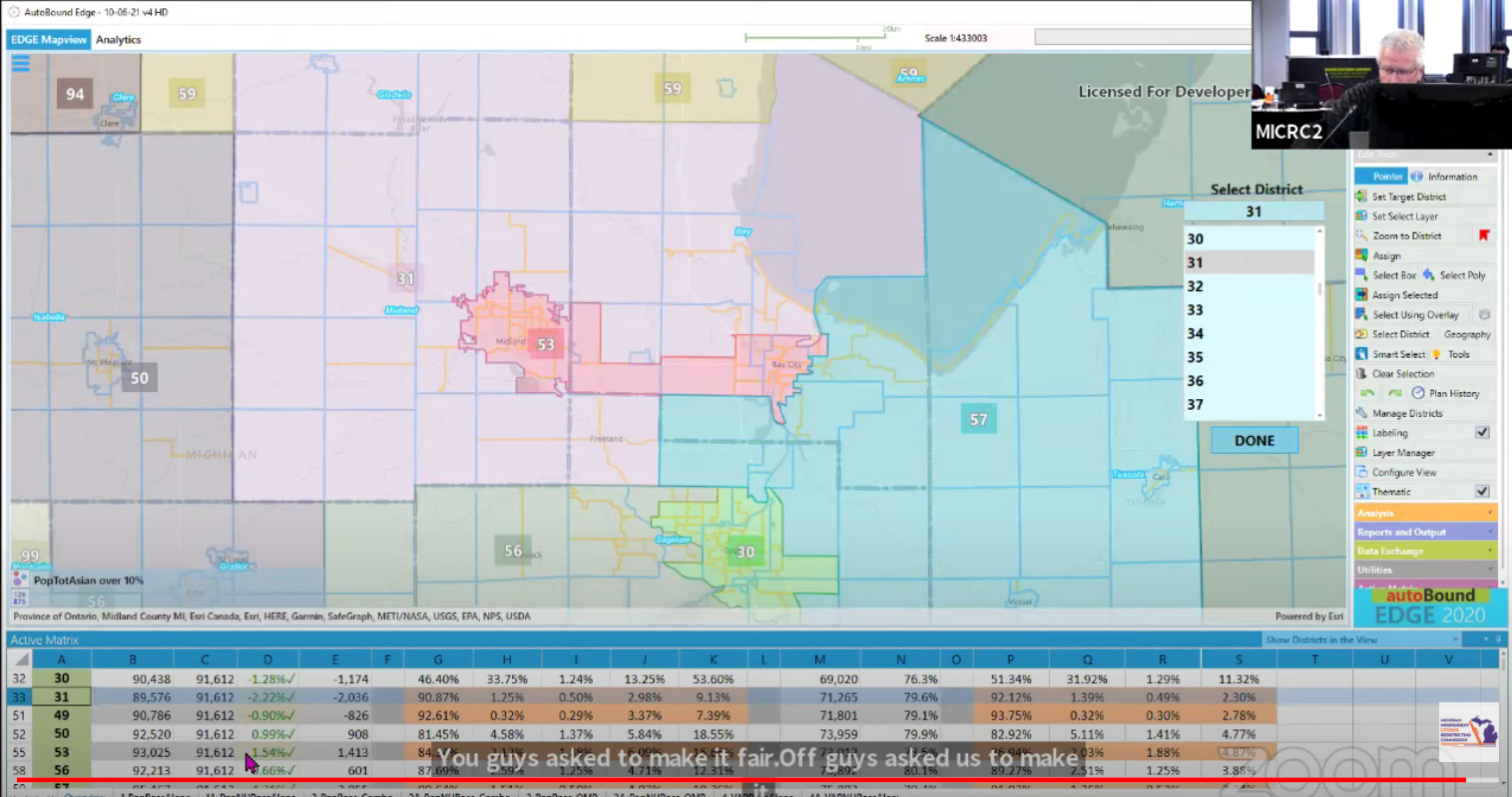Choose district 30 in Select District list
Viewport: 1512px width, 797px height.
[x=1250, y=239]
